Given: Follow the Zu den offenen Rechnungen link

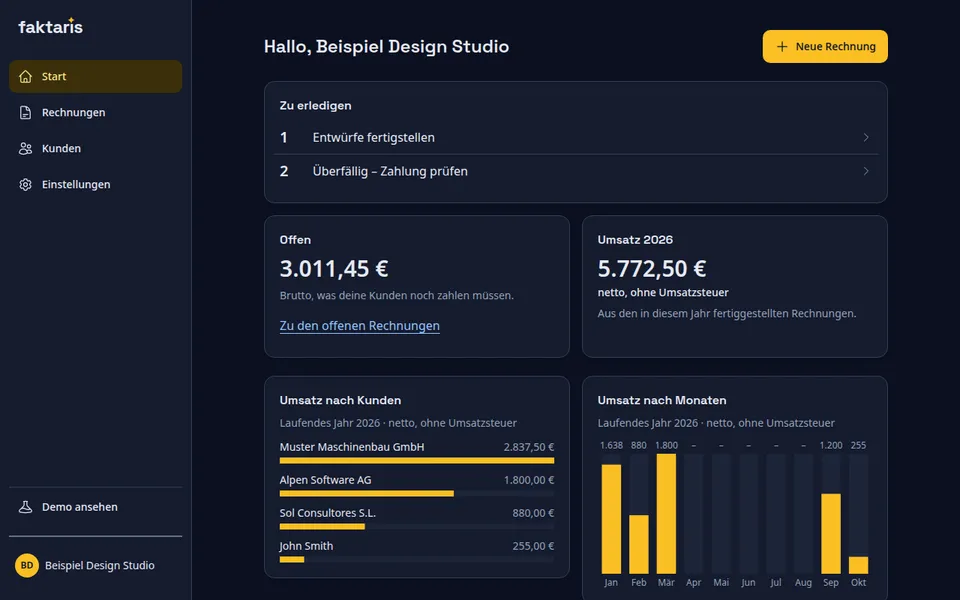Looking at the screenshot, I should pos(359,326).
